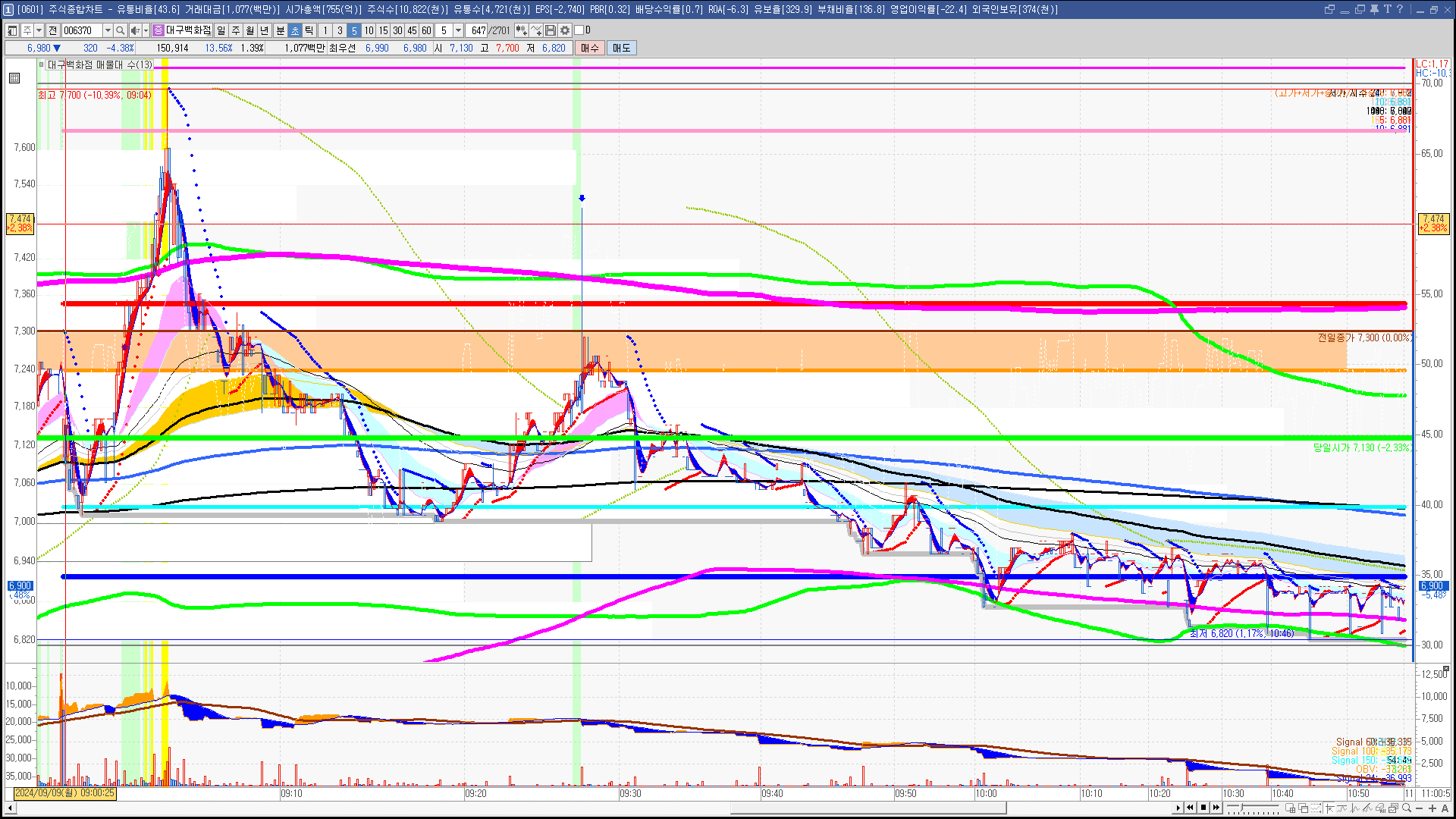Click the sound speaker icon
Screen dimensions: 1456x819
click(x=135, y=30)
